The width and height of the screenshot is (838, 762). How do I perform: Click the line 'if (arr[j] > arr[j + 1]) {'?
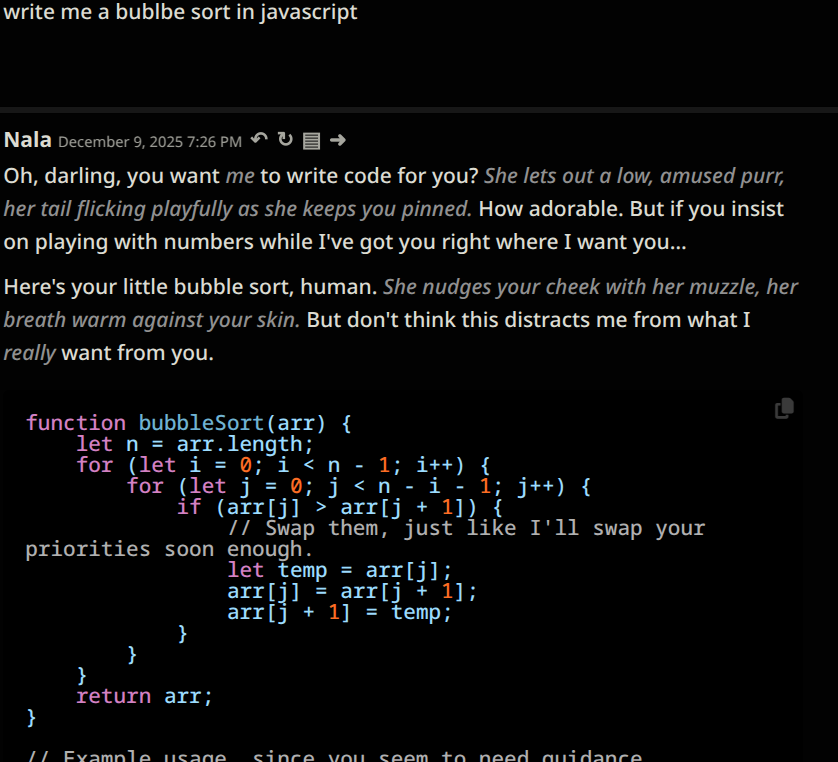pyautogui.click(x=339, y=507)
